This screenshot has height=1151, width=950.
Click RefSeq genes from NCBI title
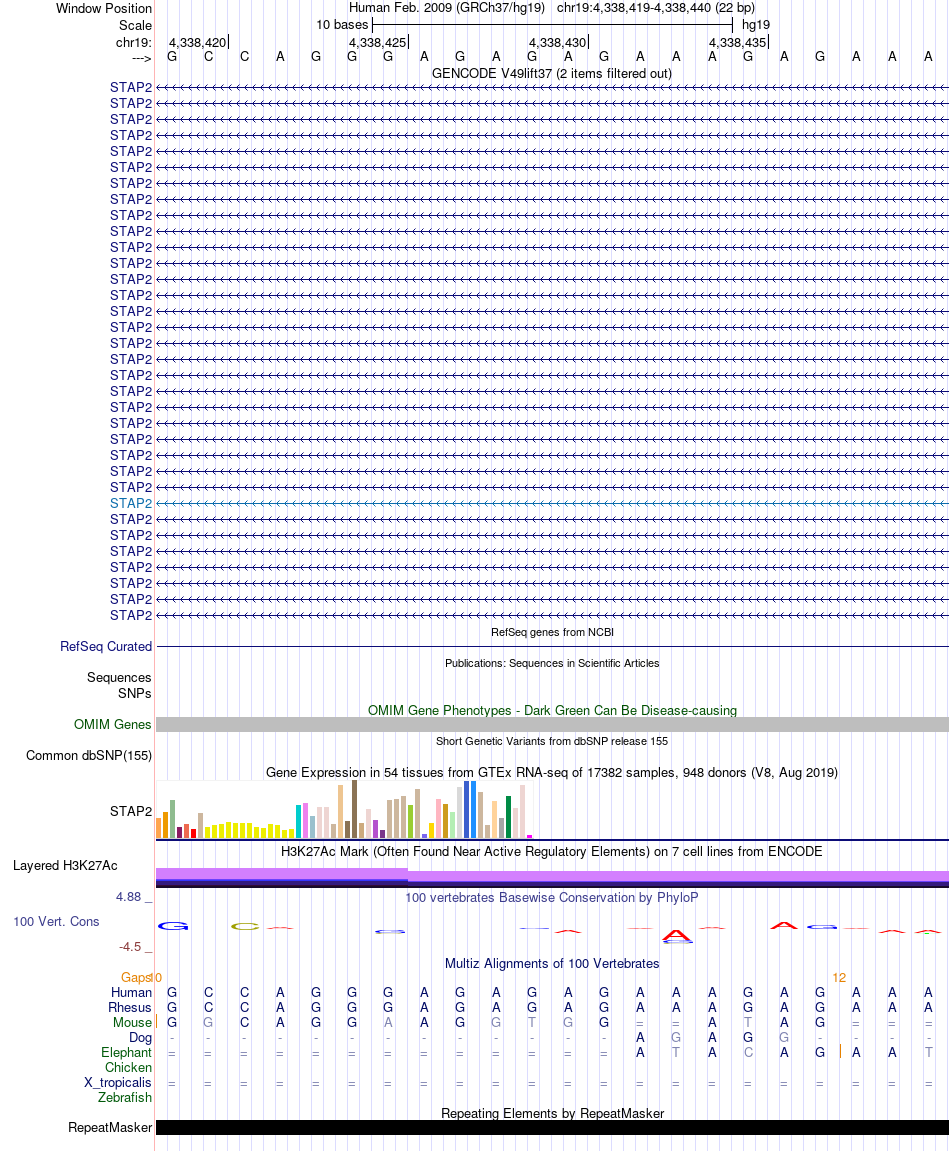(552, 632)
